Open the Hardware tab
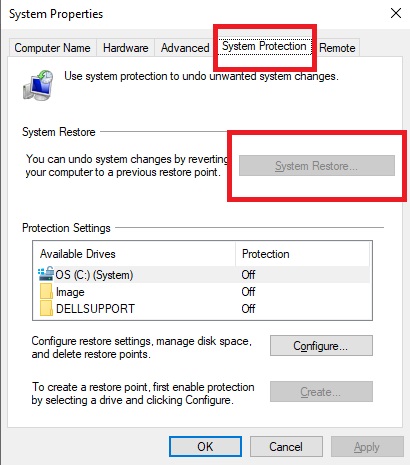Screen dimensions: 410x465 click(x=126, y=48)
